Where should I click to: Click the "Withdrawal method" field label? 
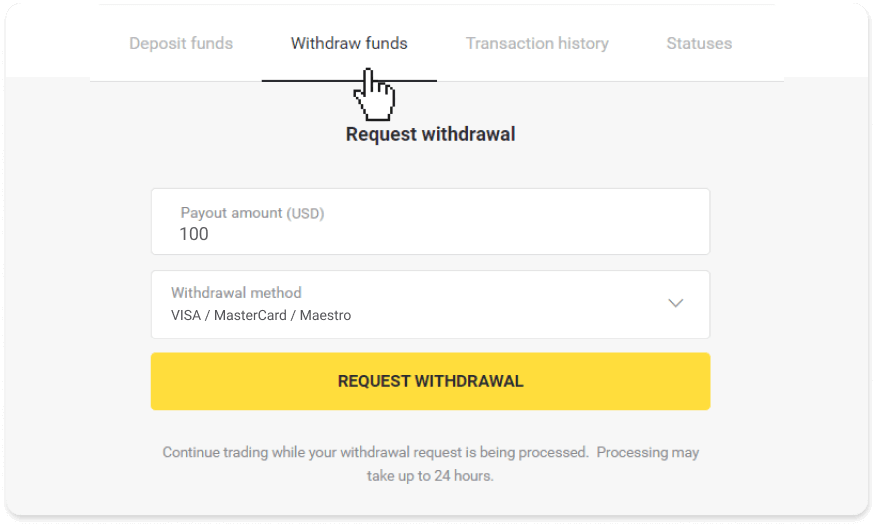click(x=236, y=293)
